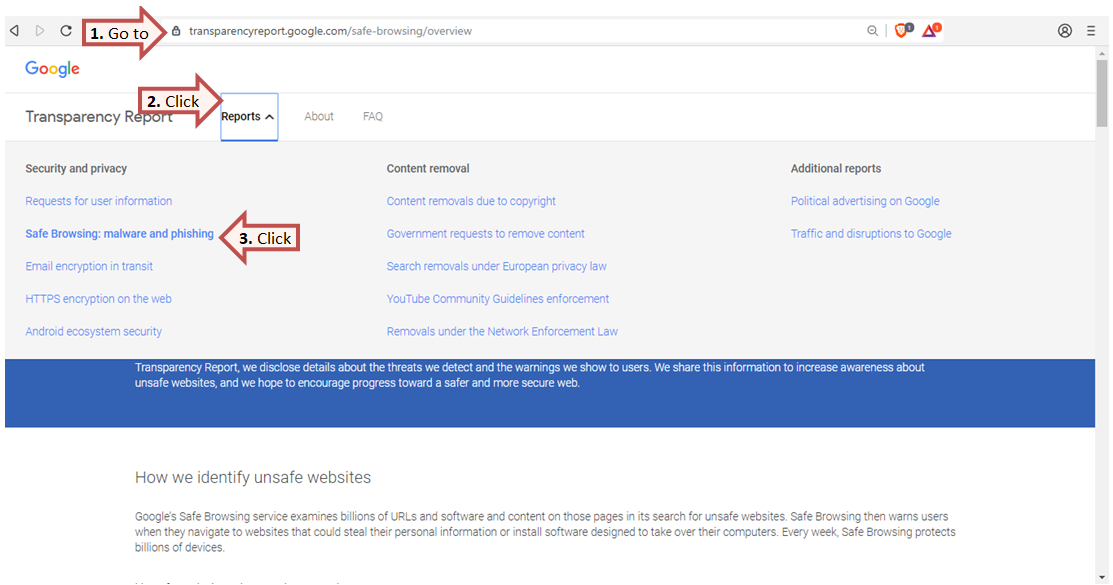Open the zoom magnifier icon in address bar
1113x585 pixels.
coord(872,31)
